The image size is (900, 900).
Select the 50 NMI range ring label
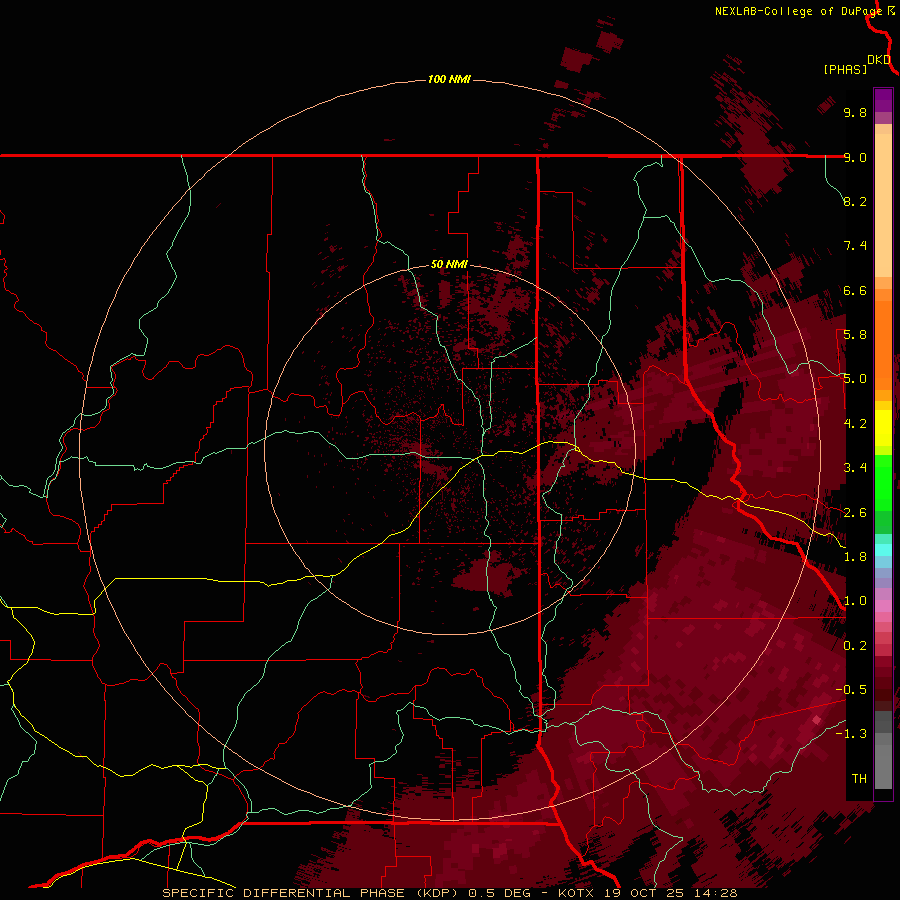coord(449,264)
